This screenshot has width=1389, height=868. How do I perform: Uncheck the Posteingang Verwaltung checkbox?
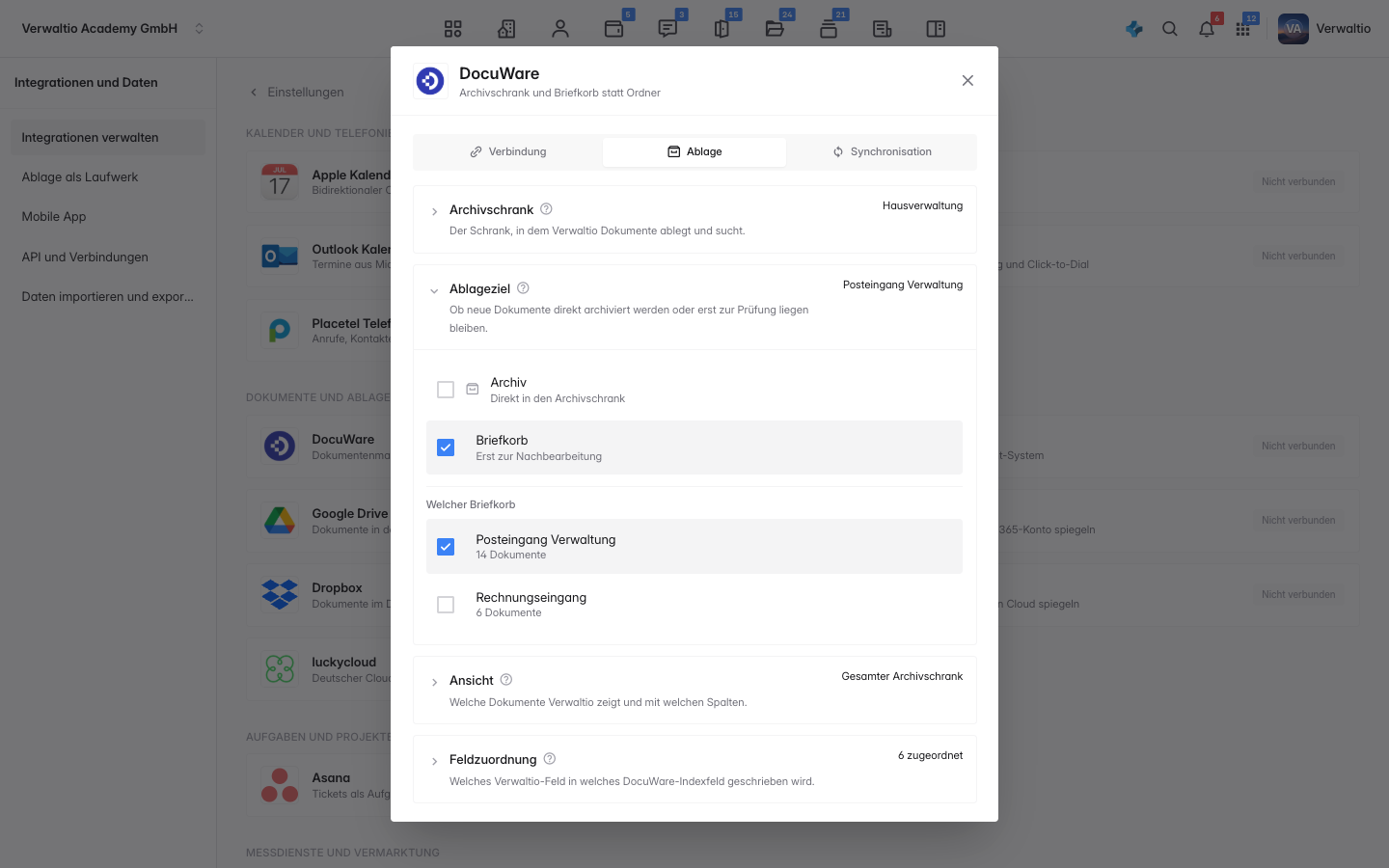pos(446,547)
